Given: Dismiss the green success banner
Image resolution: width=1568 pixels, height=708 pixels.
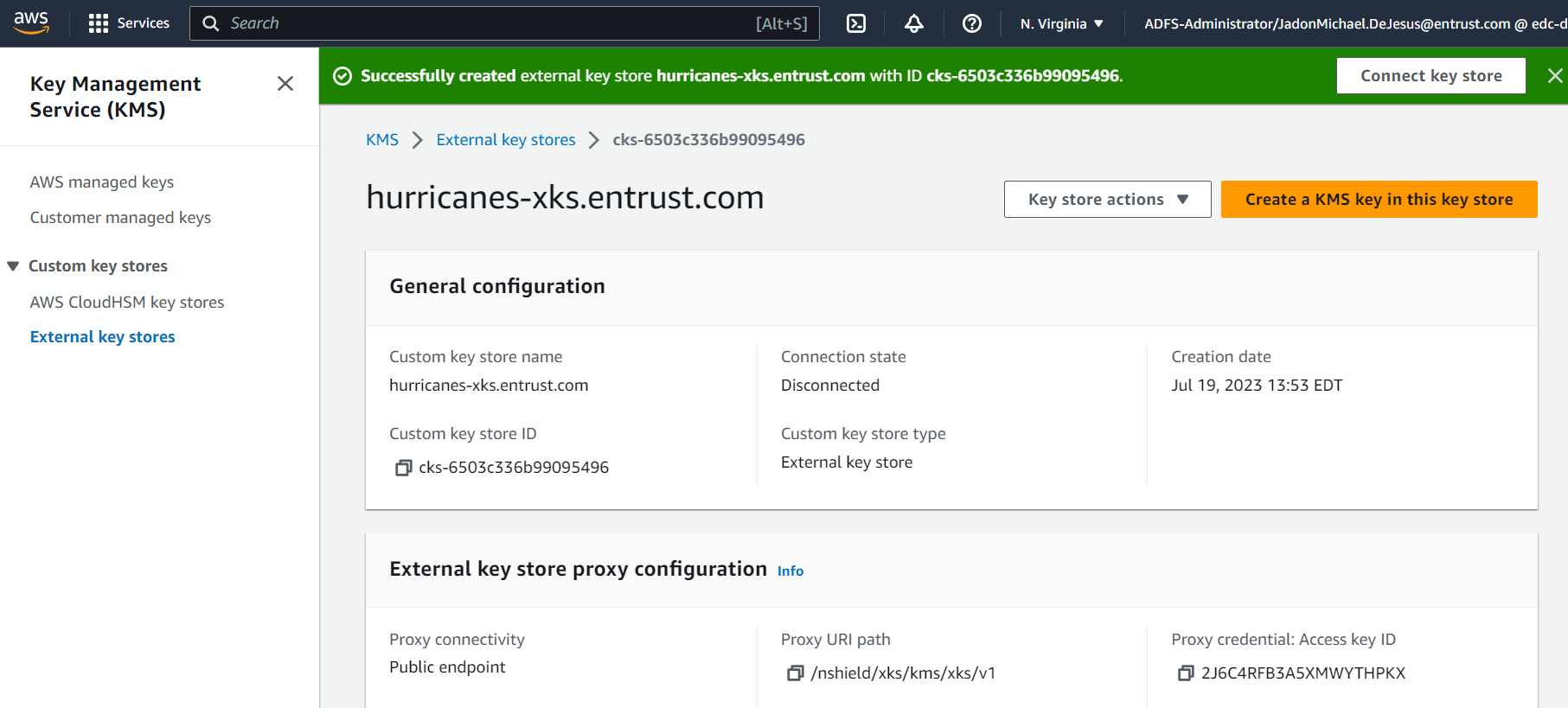Looking at the screenshot, I should [x=1555, y=76].
